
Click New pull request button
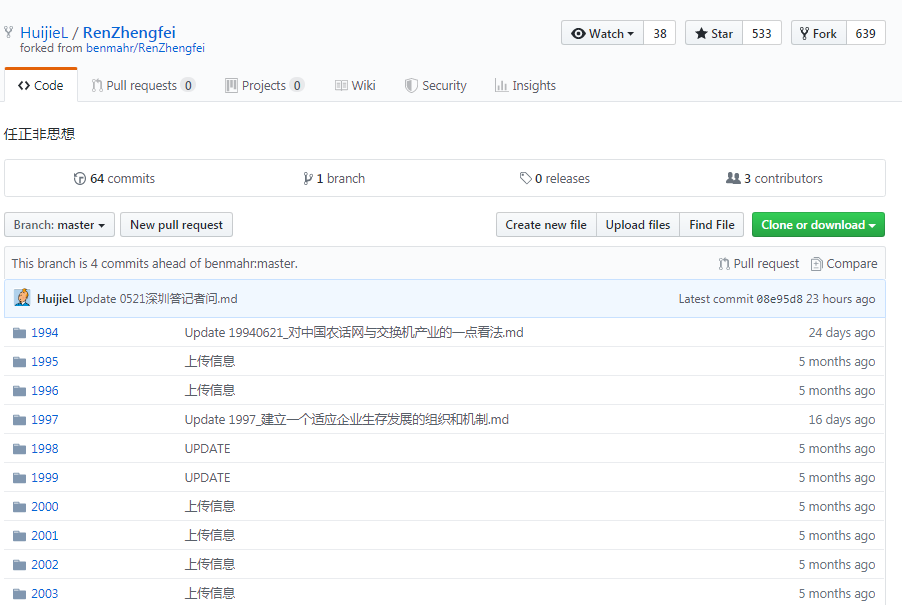(x=176, y=225)
